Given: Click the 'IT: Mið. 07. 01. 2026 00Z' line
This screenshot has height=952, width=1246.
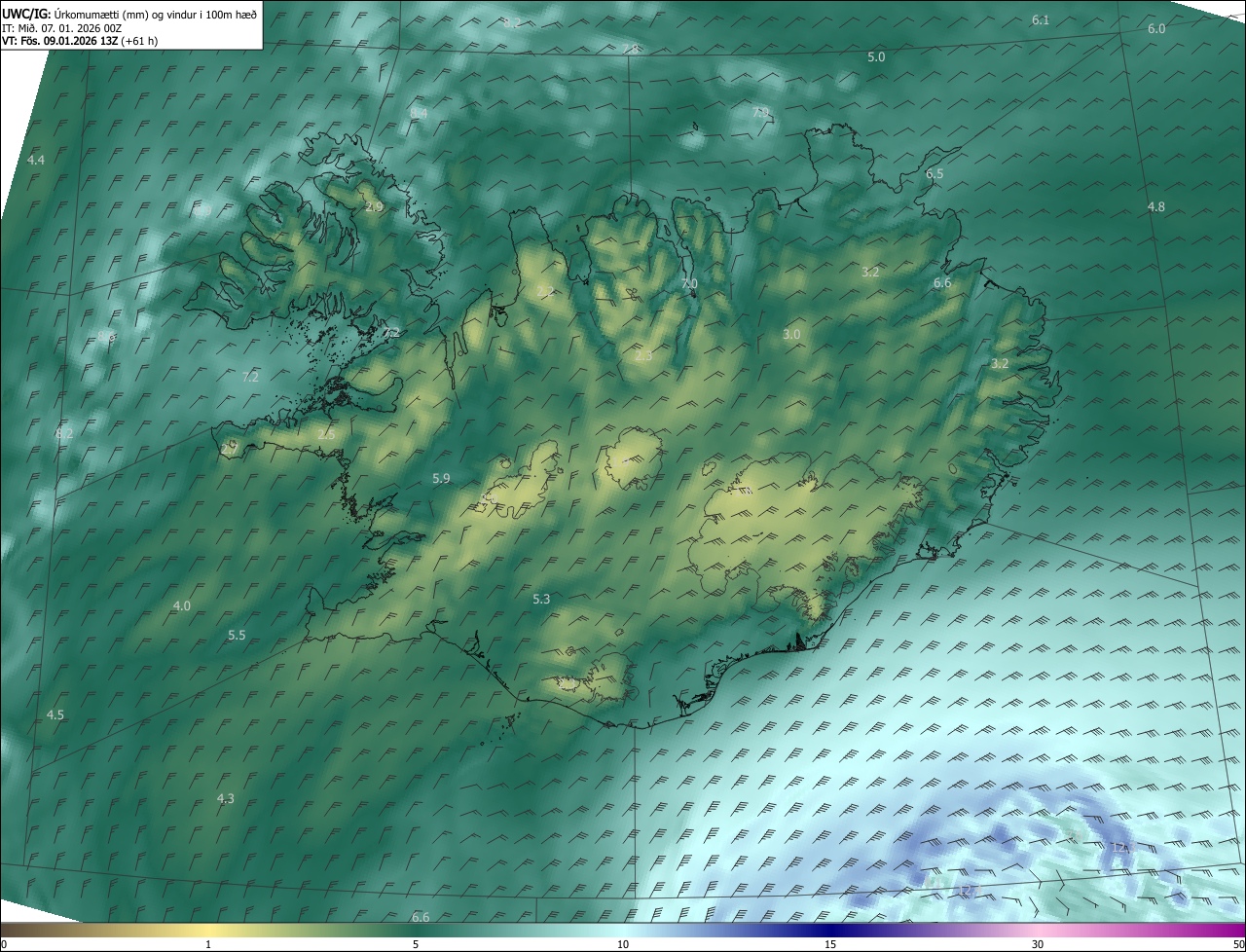Looking at the screenshot, I should click(61, 28).
